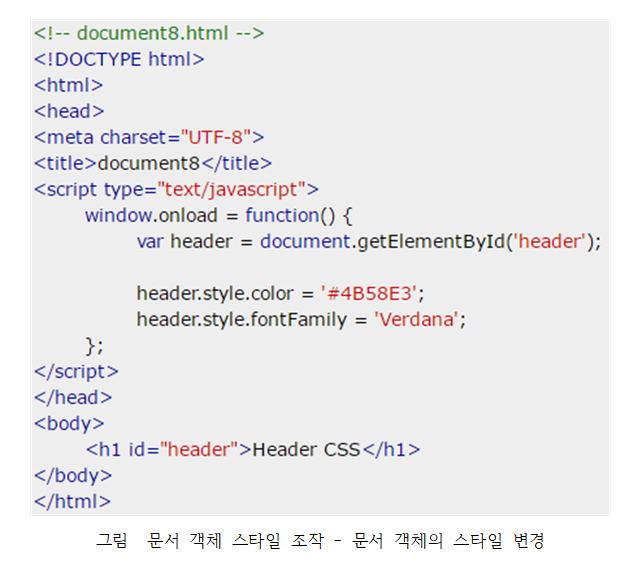This screenshot has width=638, height=568.
Task: Click the header.style.fontFamily 'Verdana' line
Action: [x=301, y=319]
